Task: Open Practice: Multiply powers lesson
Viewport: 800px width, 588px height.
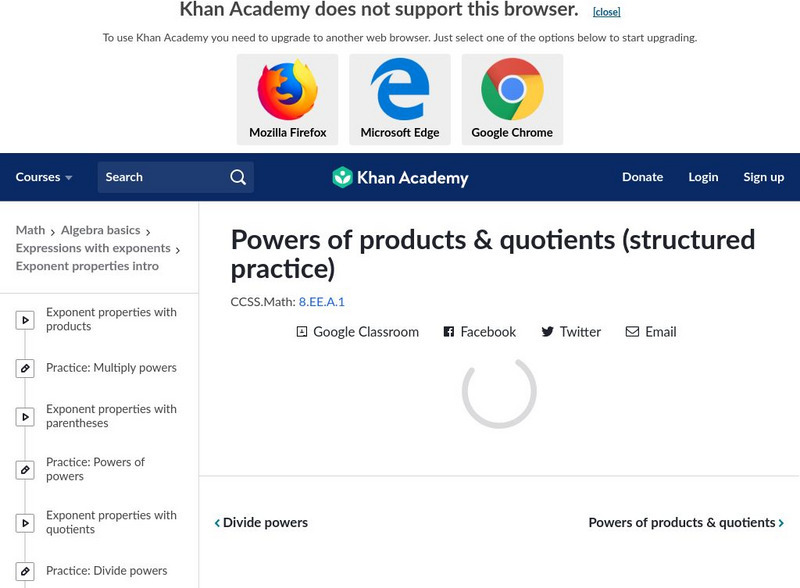Action: (111, 368)
